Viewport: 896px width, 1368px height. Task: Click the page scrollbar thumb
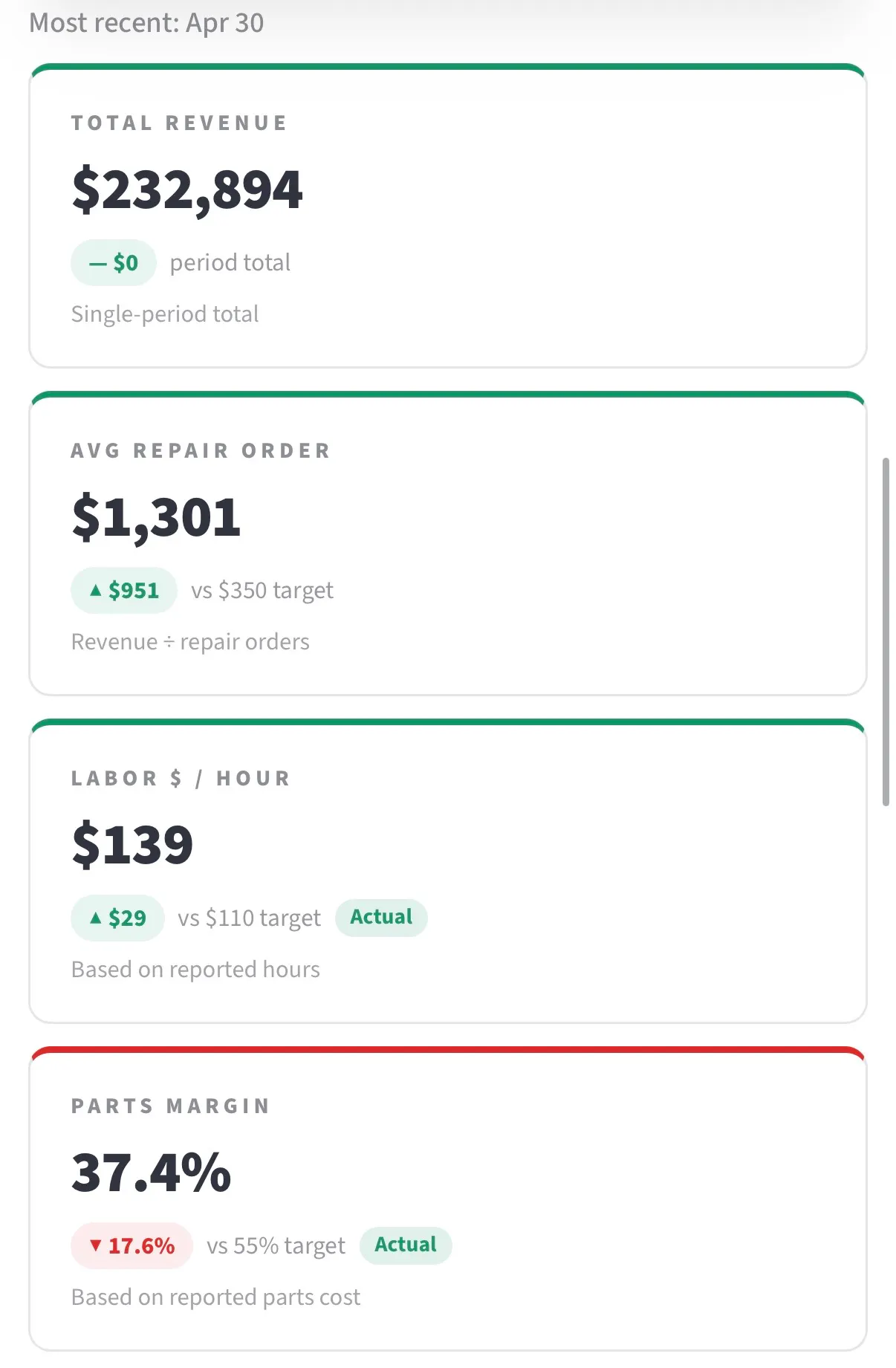point(886,632)
